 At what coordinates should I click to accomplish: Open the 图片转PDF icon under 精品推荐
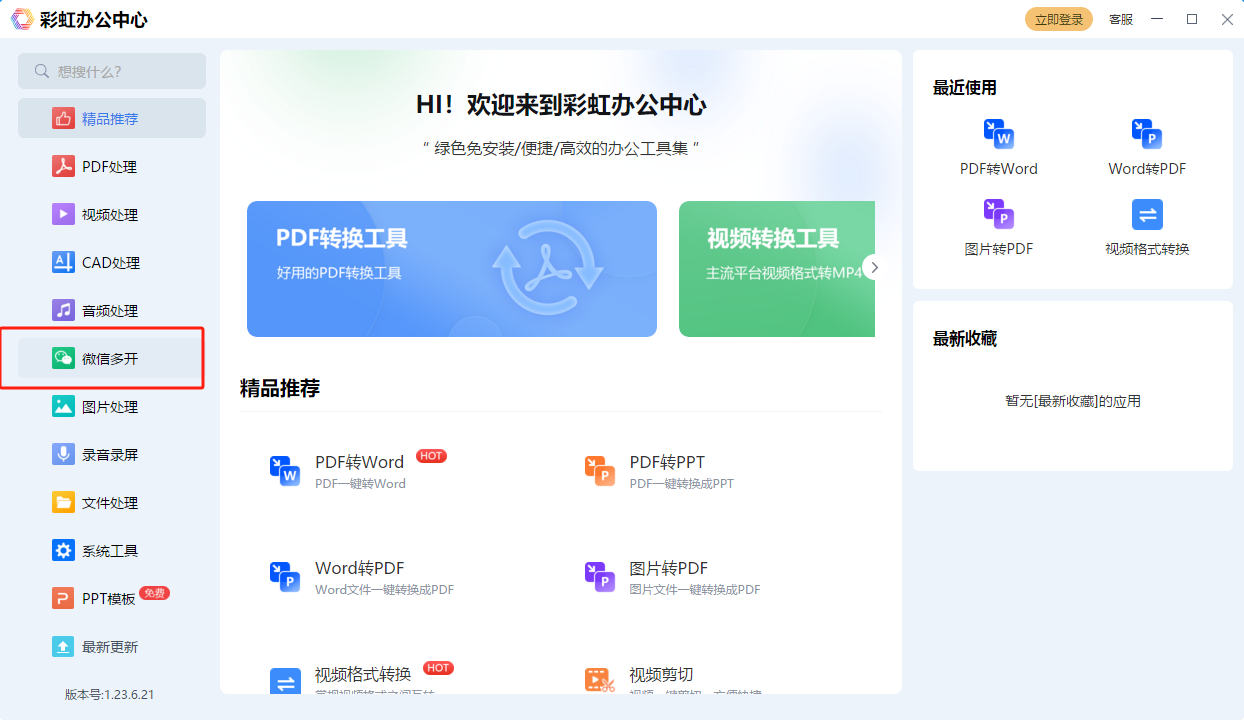pyautogui.click(x=600, y=576)
